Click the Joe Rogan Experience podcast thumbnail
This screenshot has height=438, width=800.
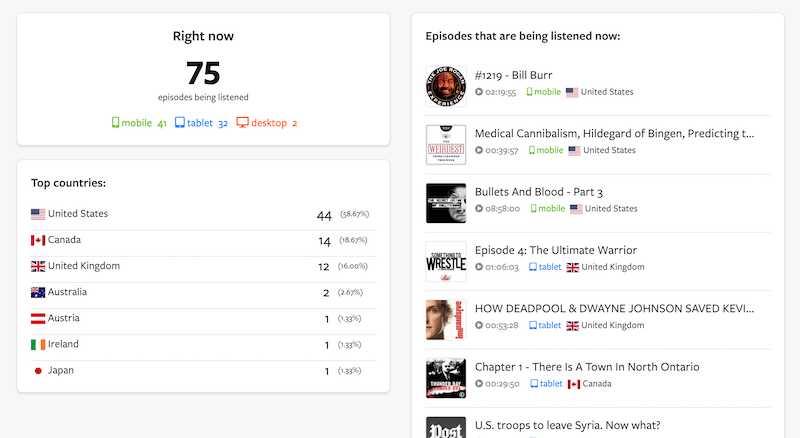coord(446,86)
